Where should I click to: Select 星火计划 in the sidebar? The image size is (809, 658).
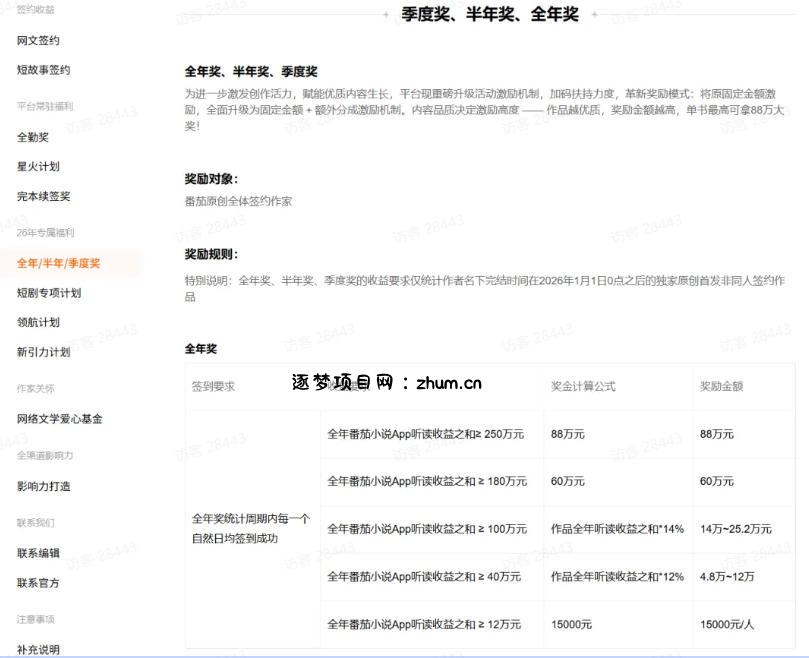coord(38,166)
